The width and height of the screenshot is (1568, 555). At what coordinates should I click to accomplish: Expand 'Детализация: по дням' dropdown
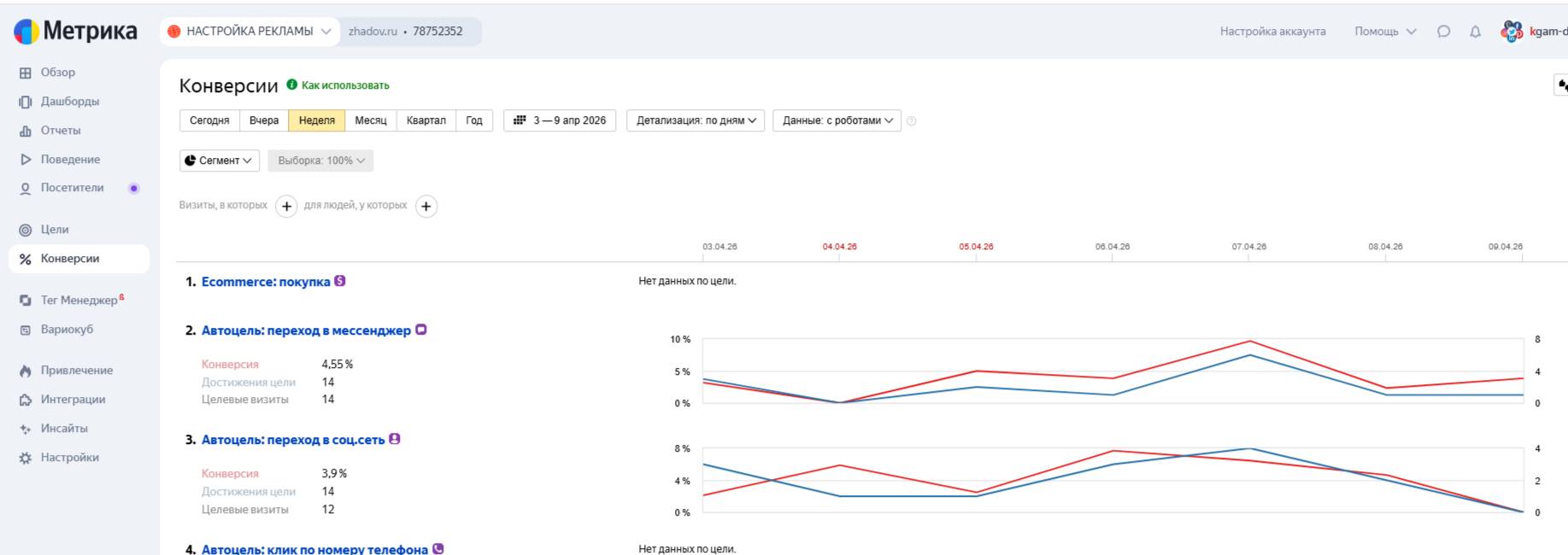696,120
